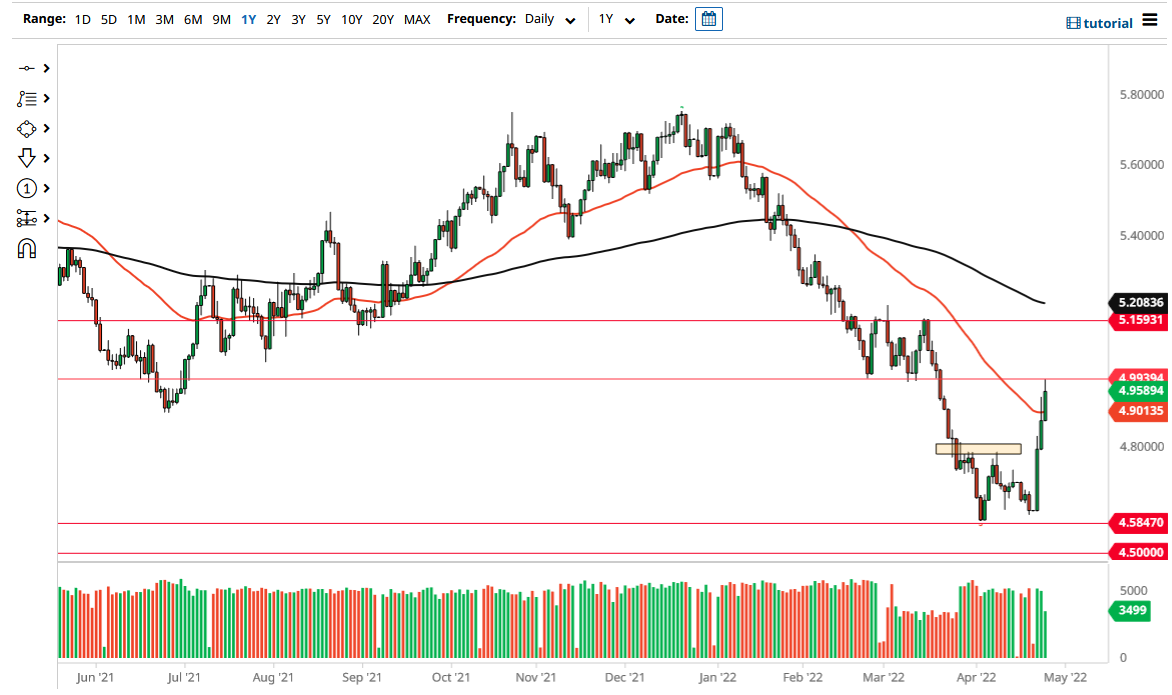
Task: Expand the trendline tool options chevron
Action: [47, 68]
